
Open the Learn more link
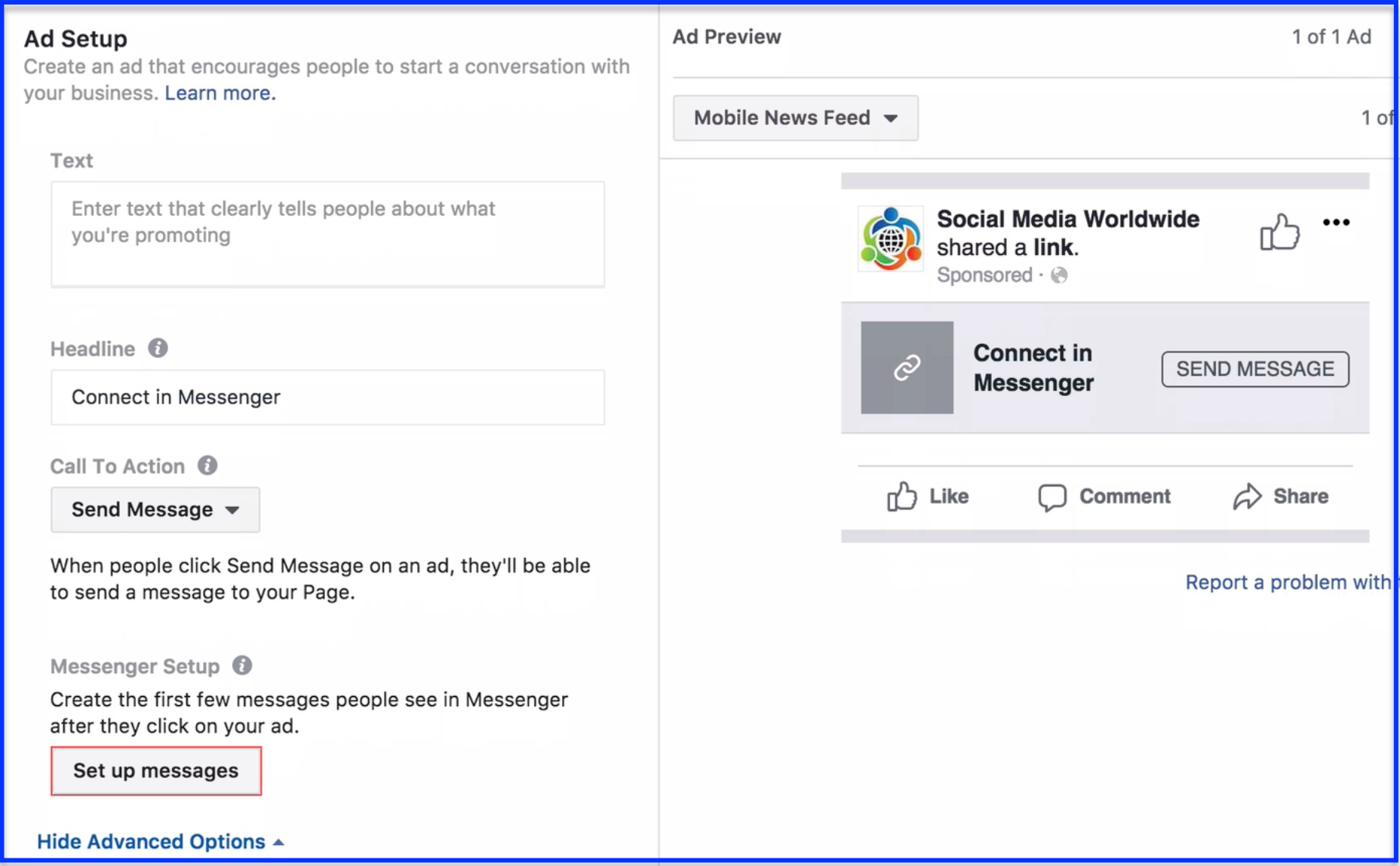click(220, 93)
